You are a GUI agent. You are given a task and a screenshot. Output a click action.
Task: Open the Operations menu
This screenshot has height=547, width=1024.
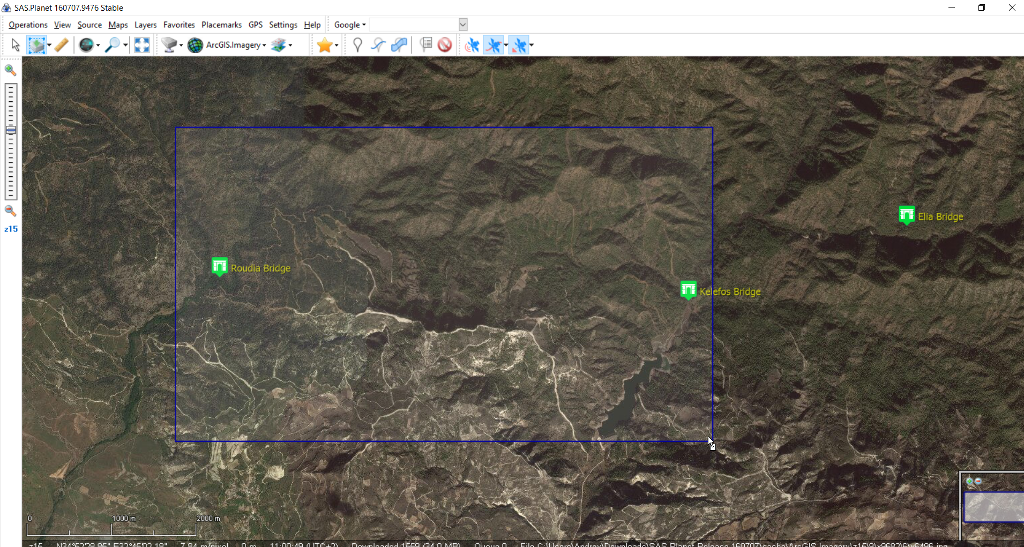click(x=28, y=25)
